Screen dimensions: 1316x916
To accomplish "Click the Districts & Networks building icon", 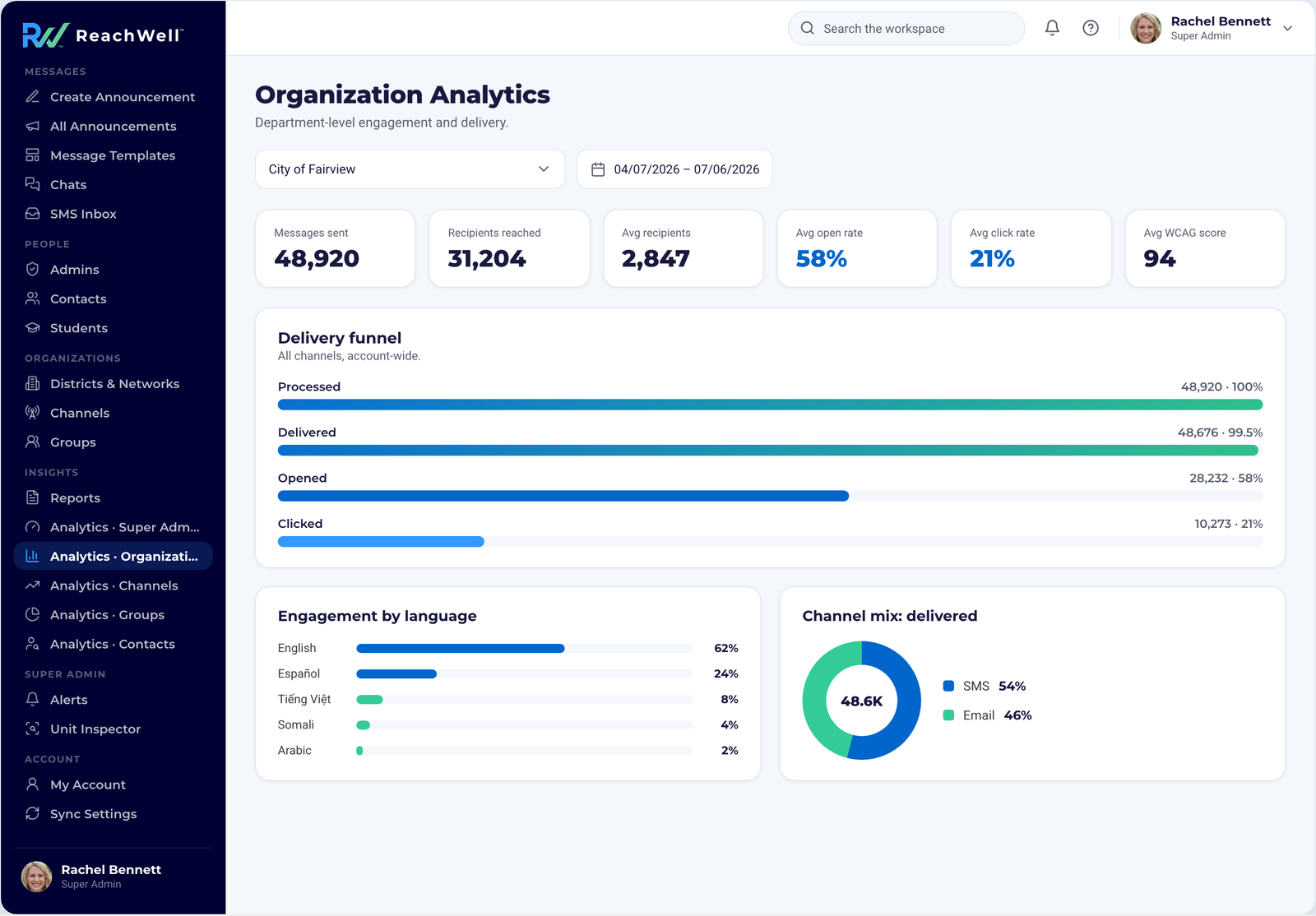I will pos(33,383).
